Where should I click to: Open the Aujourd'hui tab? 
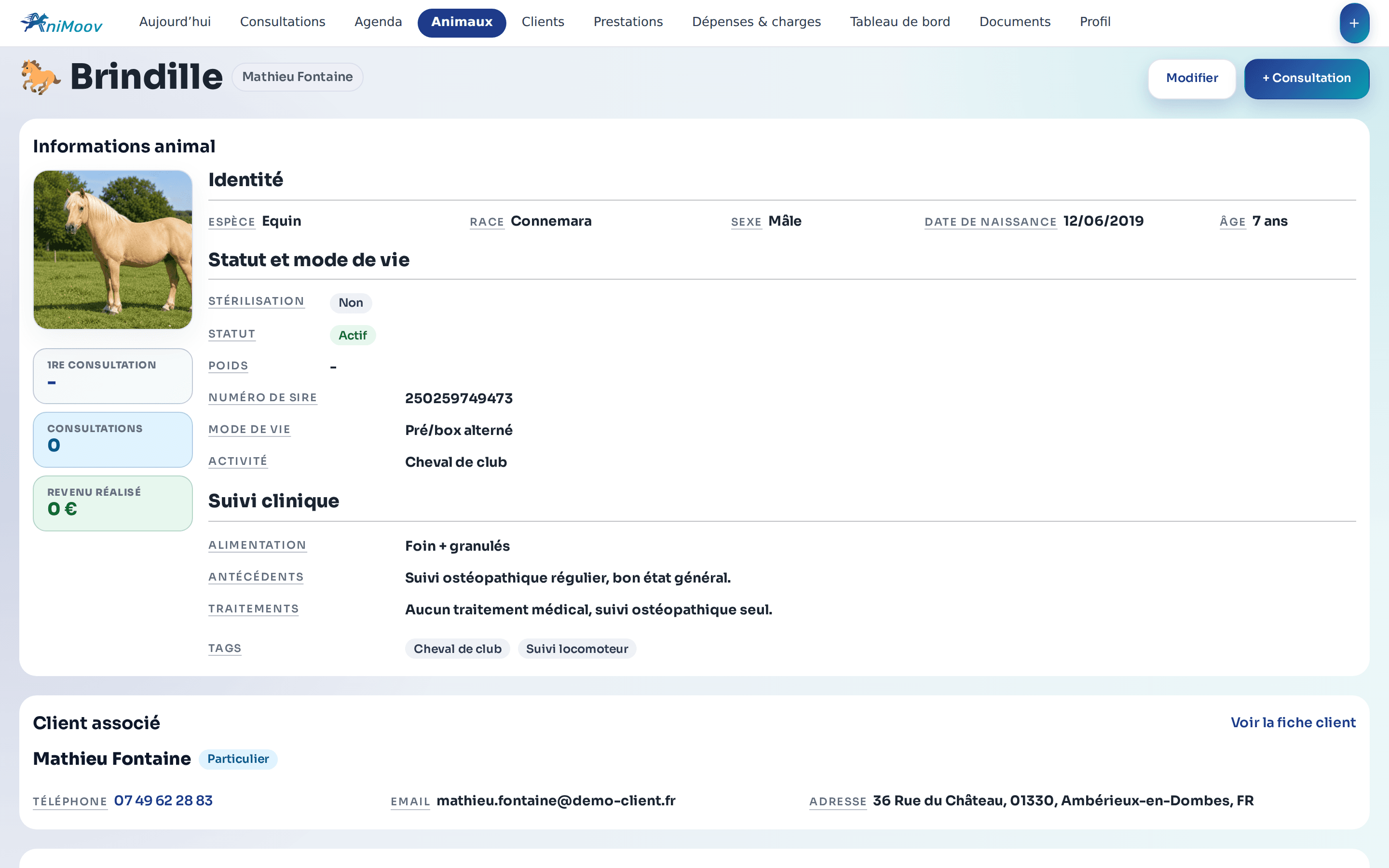(175, 22)
